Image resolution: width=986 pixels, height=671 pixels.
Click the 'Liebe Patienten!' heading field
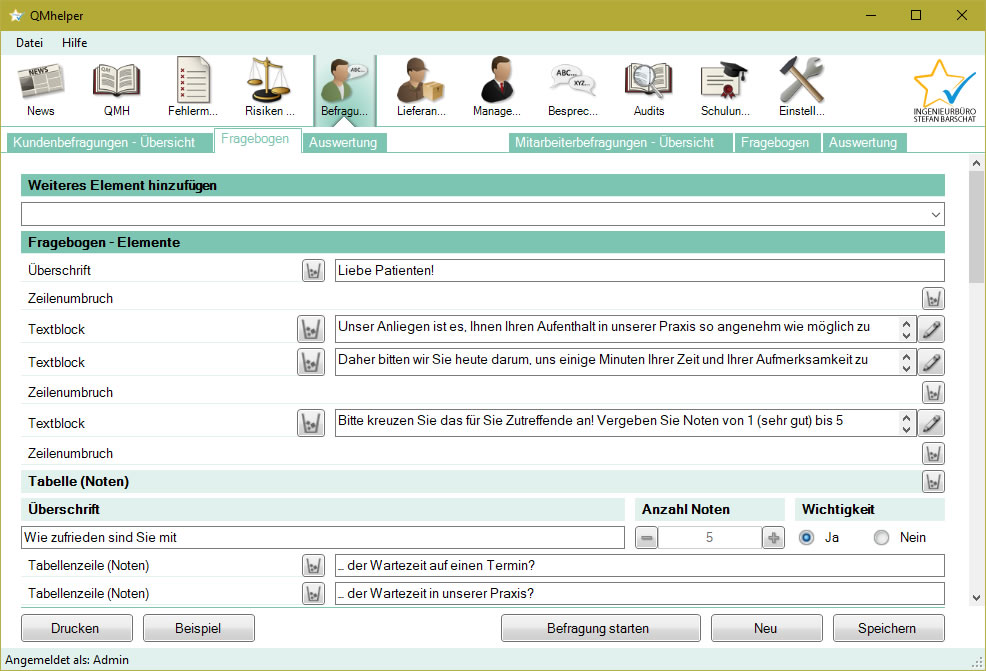(x=640, y=270)
